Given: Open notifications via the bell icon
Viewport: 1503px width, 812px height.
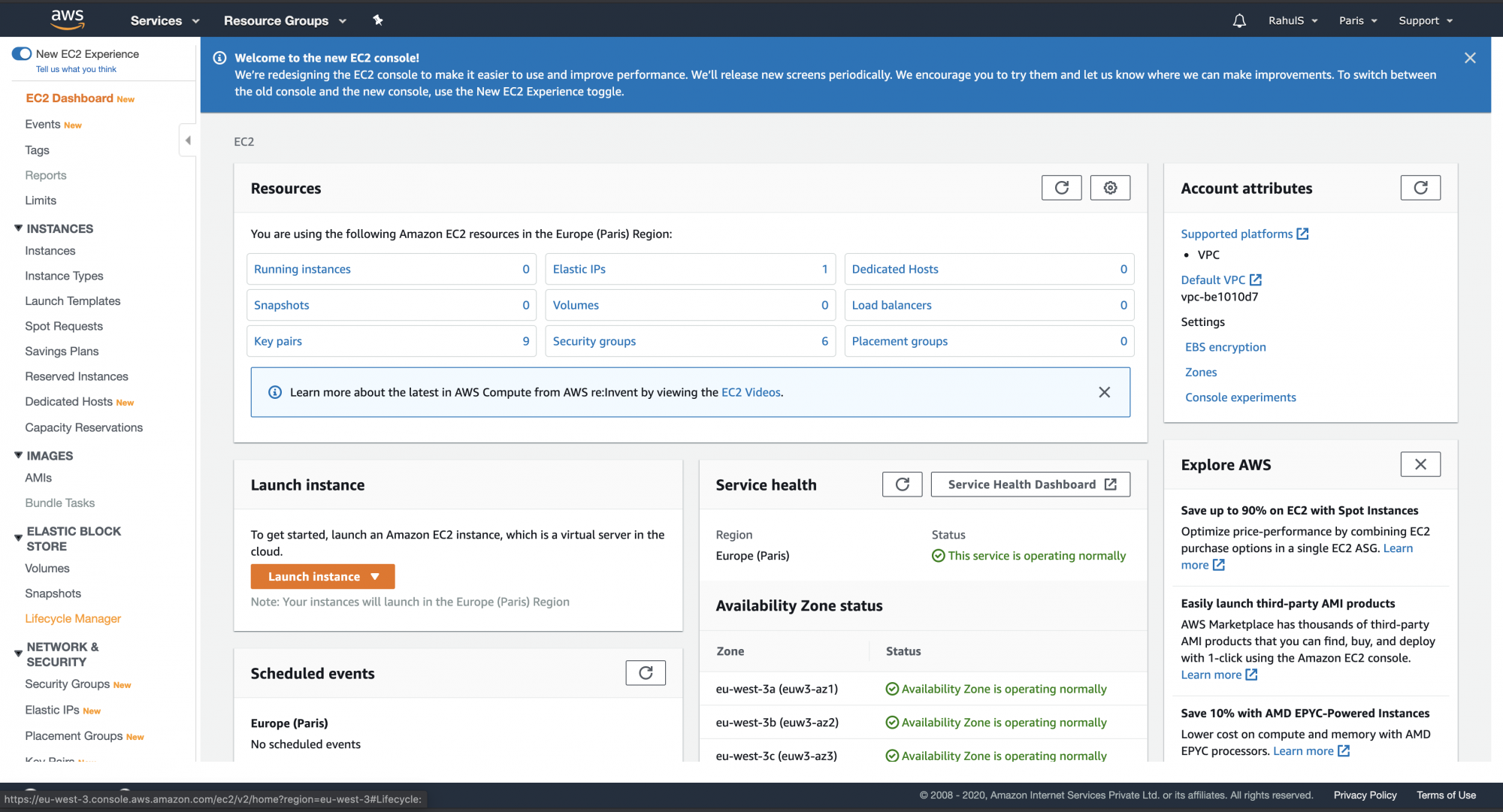Looking at the screenshot, I should [1239, 20].
